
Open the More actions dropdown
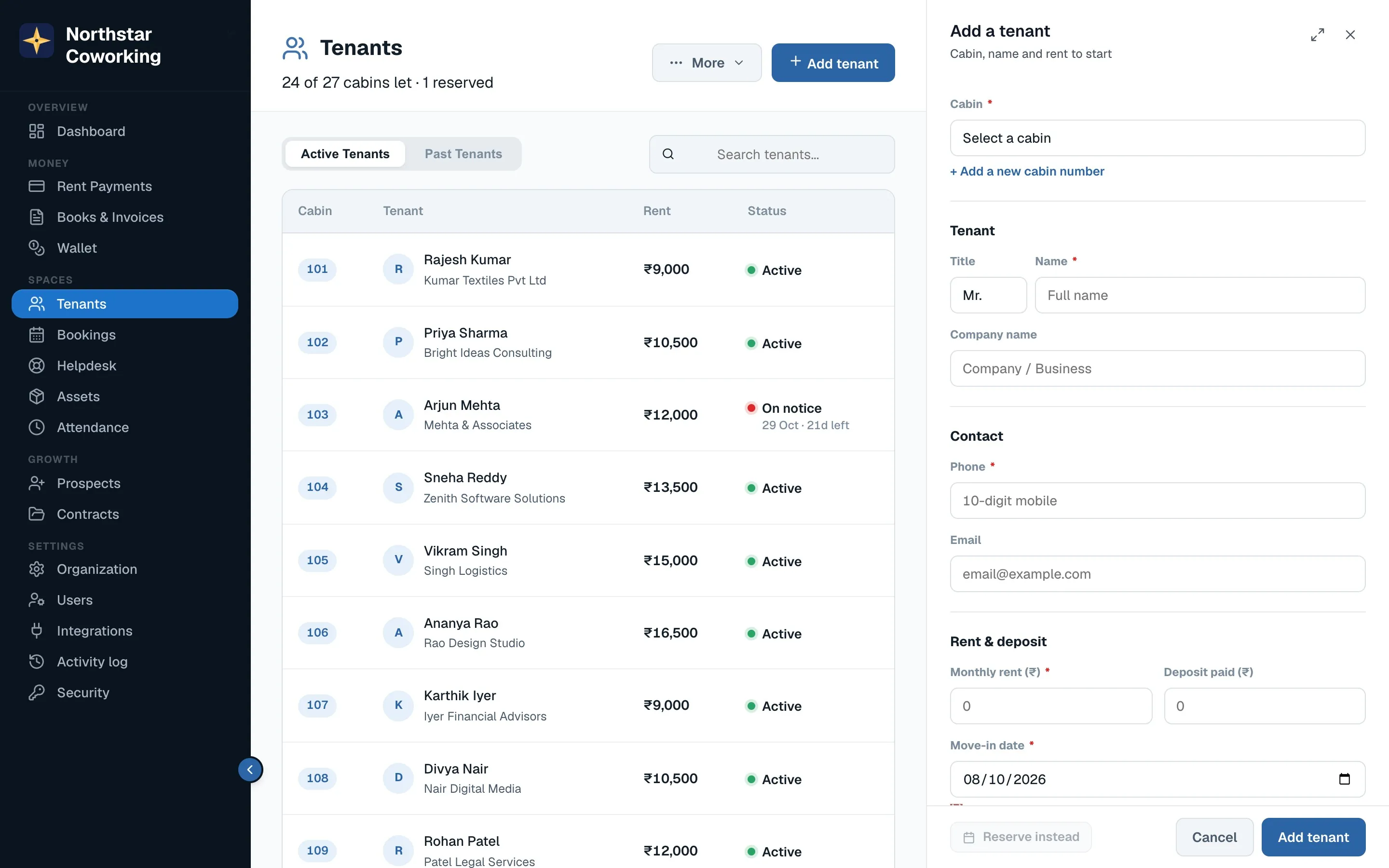tap(707, 63)
